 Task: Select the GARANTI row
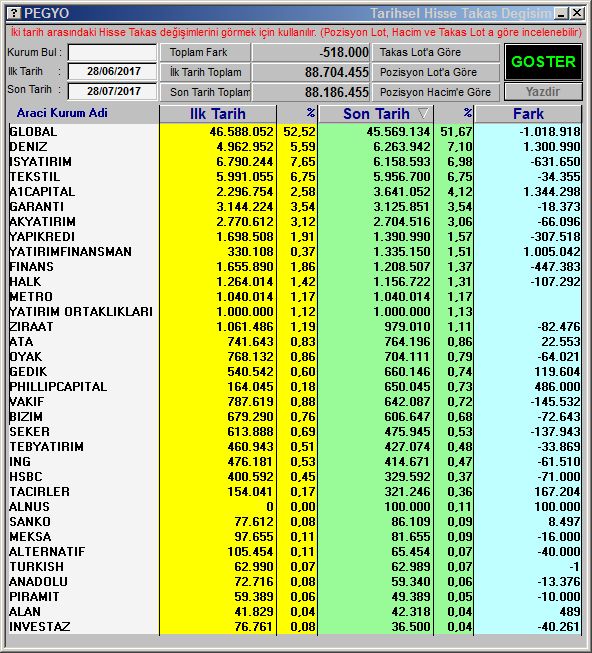[x=295, y=207]
